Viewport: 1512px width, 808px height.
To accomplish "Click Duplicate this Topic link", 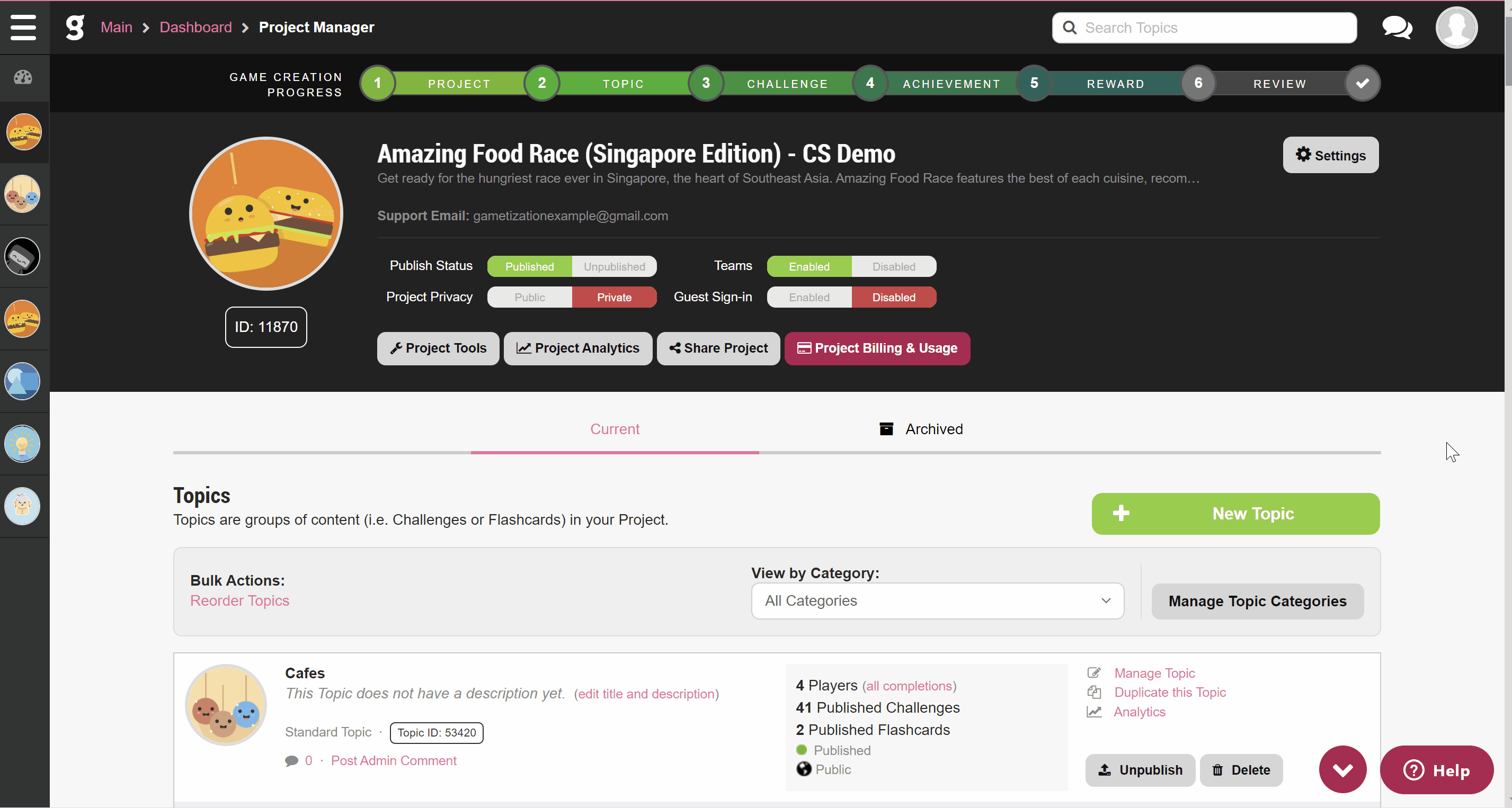I will click(x=1170, y=692).
